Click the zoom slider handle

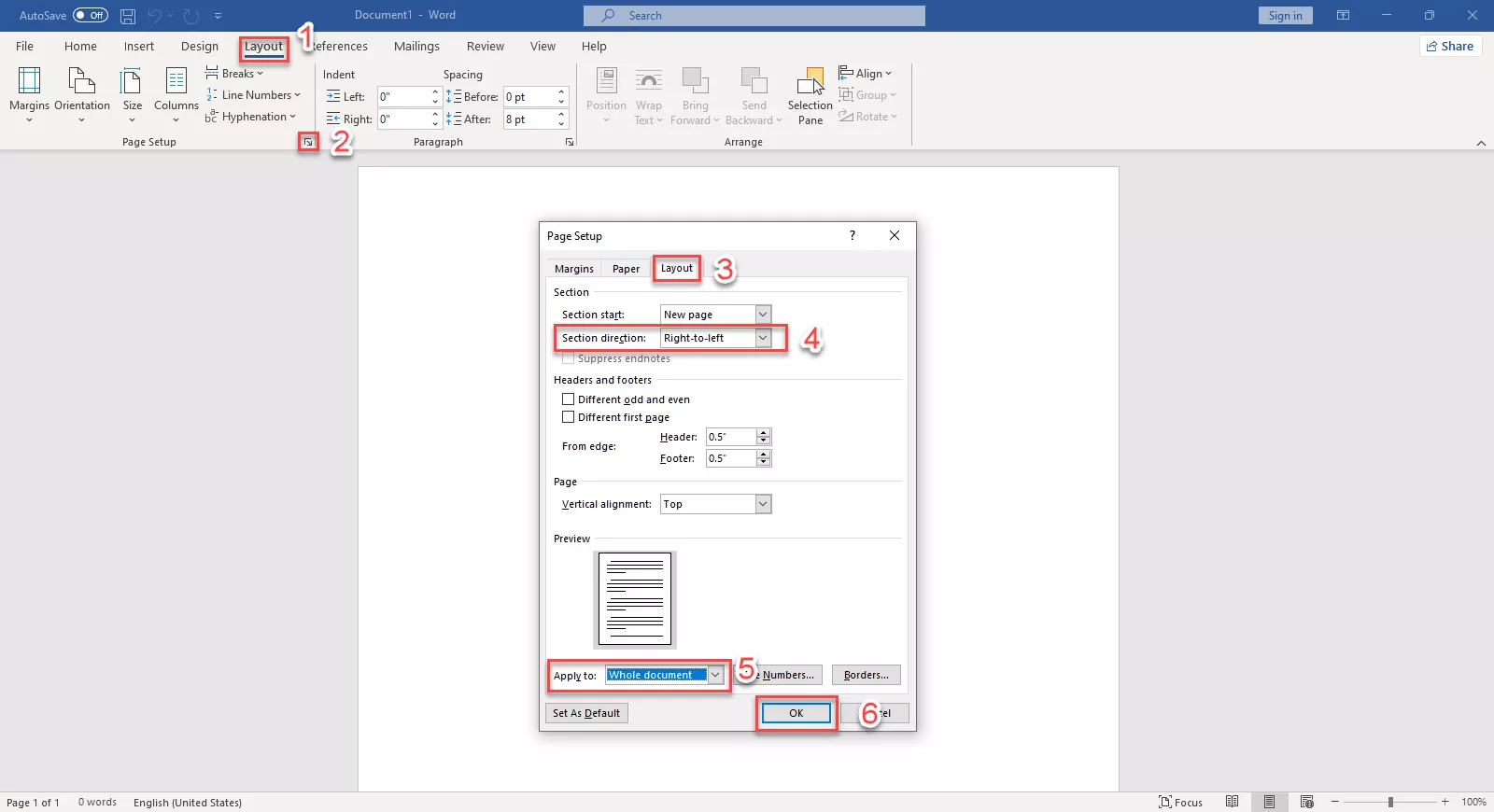(1390, 802)
